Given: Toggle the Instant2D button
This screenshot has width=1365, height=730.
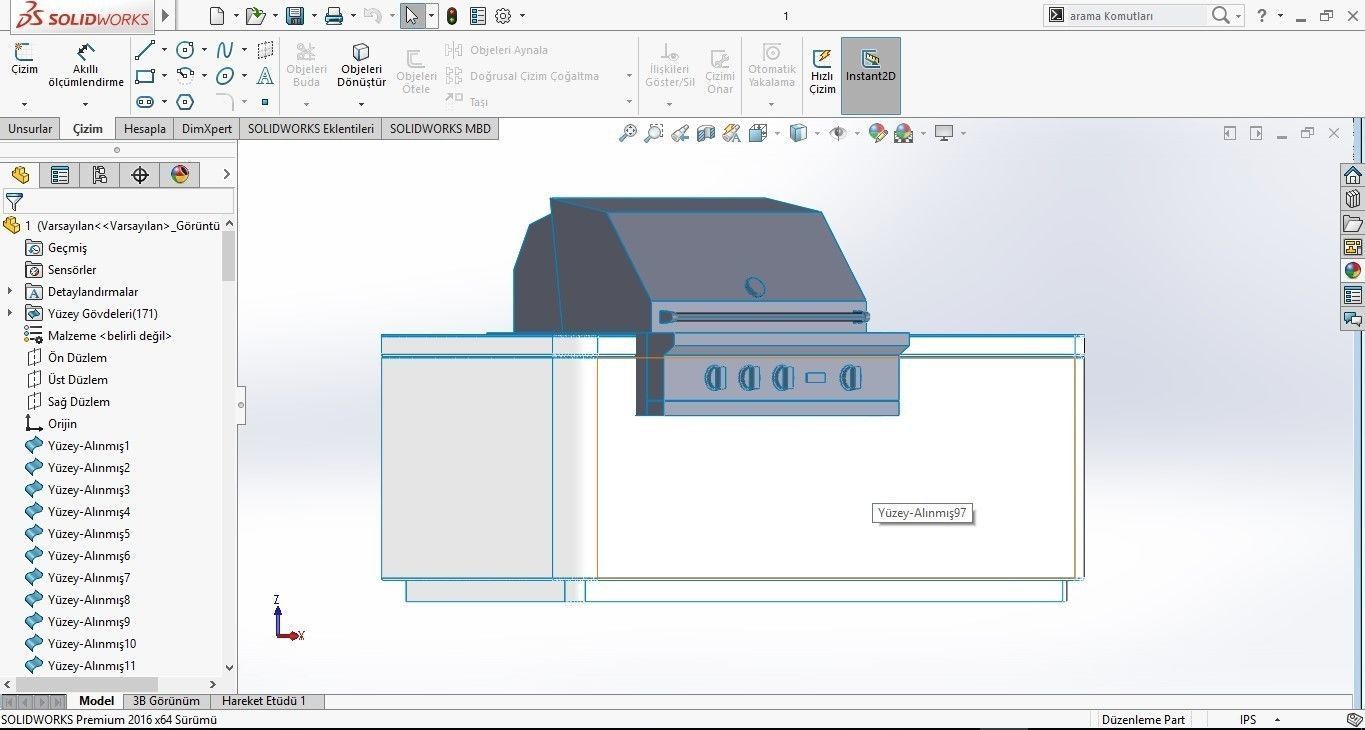Looking at the screenshot, I should (871, 76).
